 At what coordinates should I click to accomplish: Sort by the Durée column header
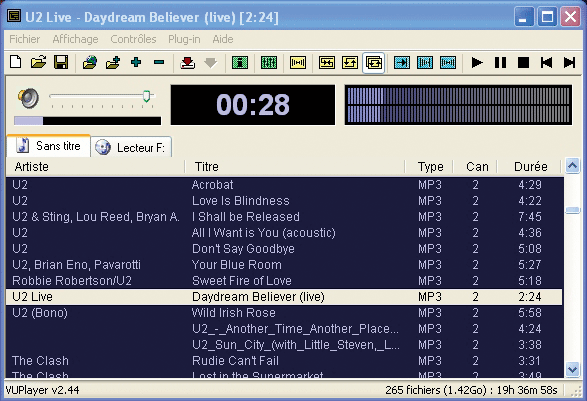tap(529, 167)
